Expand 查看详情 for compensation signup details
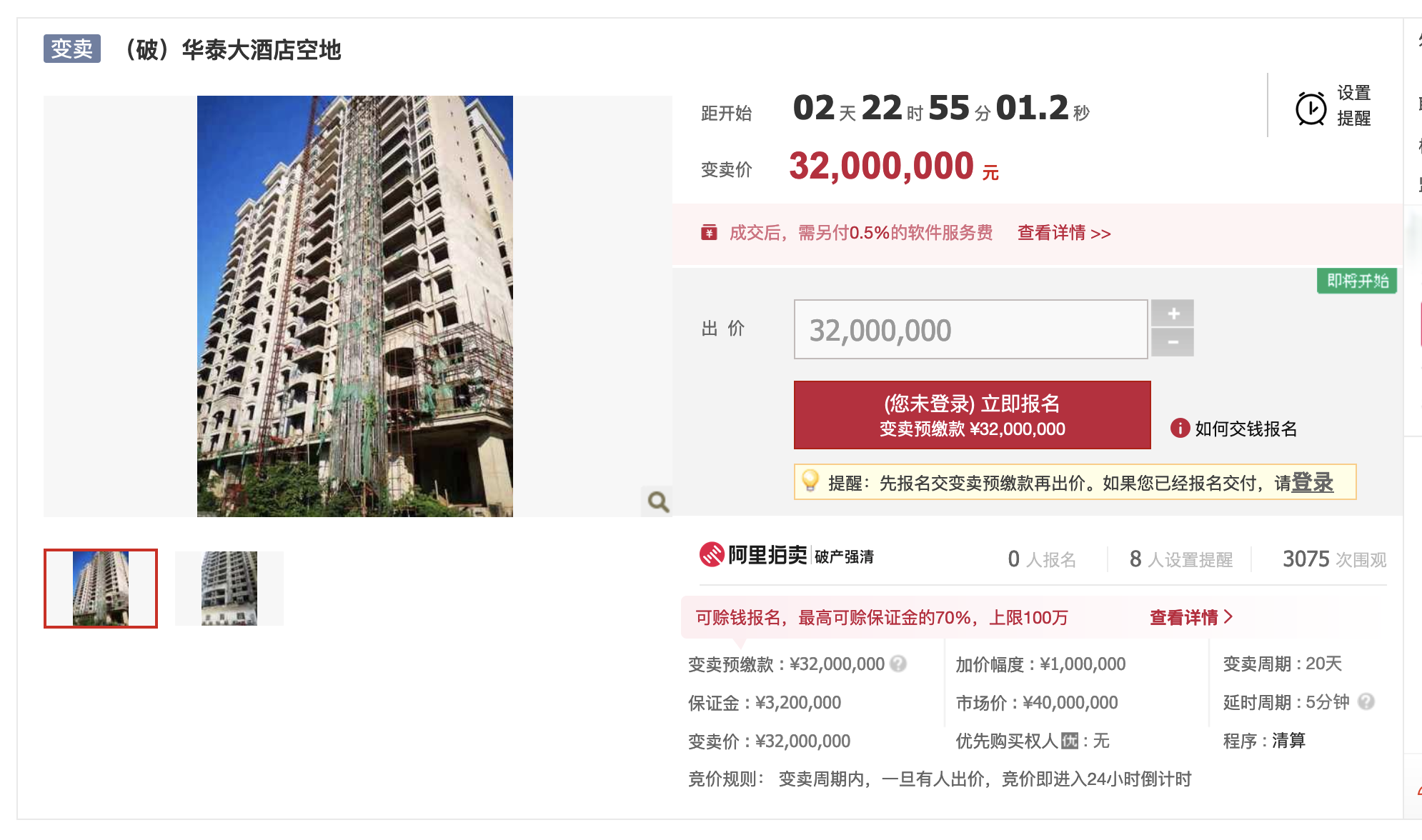 click(x=1190, y=617)
